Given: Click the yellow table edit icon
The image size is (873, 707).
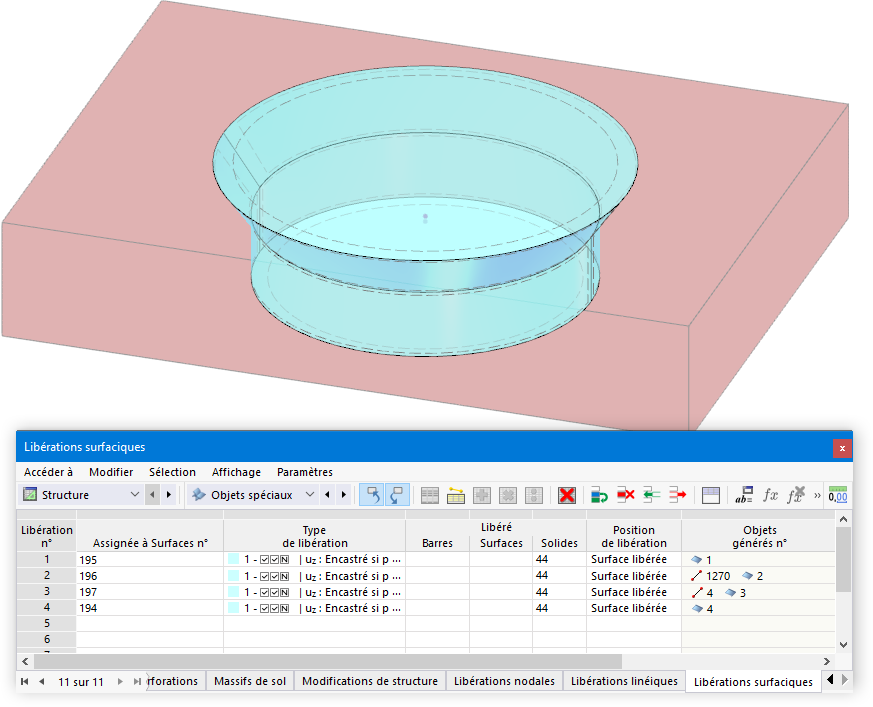Looking at the screenshot, I should (x=456, y=495).
